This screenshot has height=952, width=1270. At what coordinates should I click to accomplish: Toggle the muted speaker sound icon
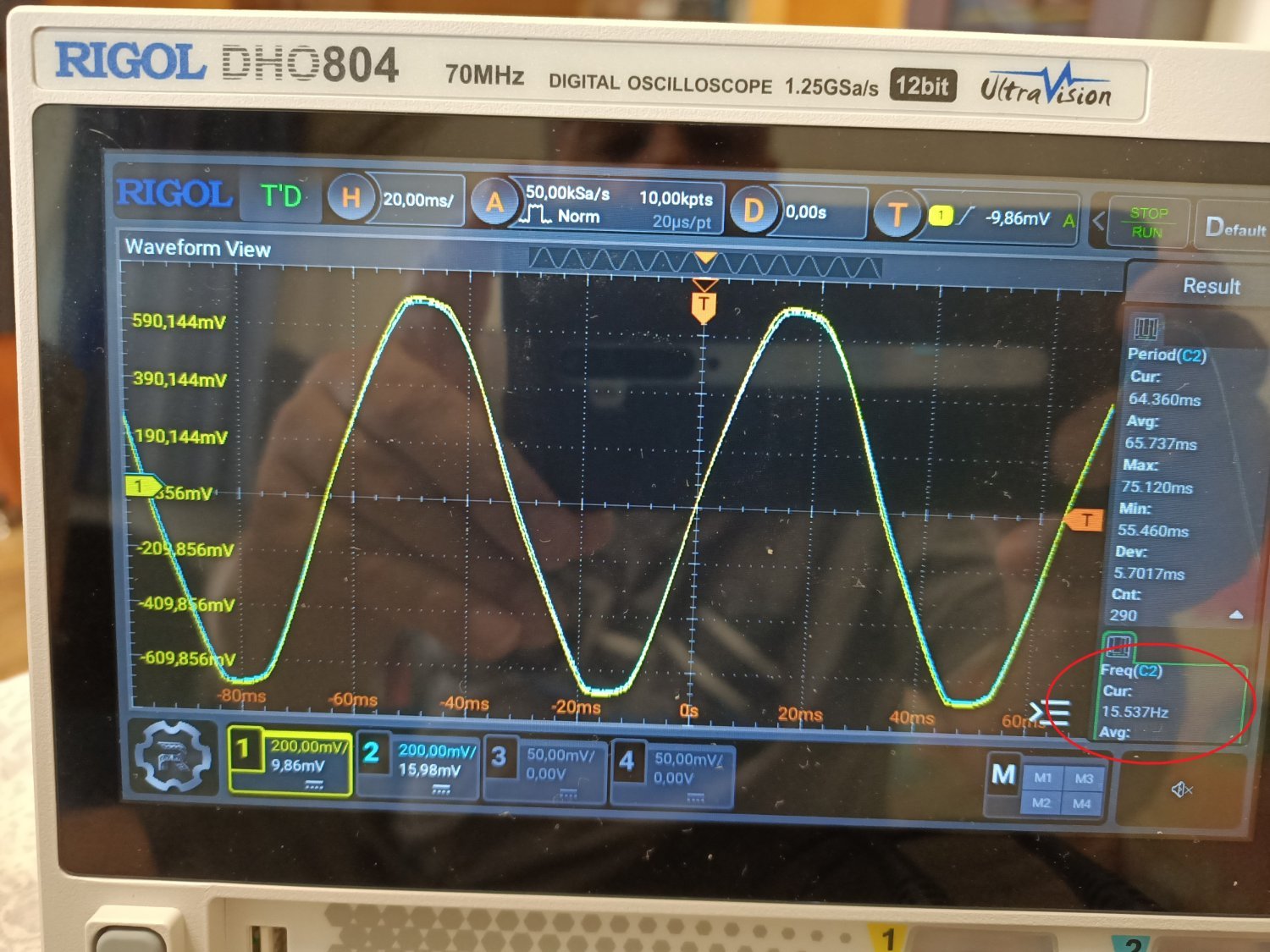point(1181,790)
